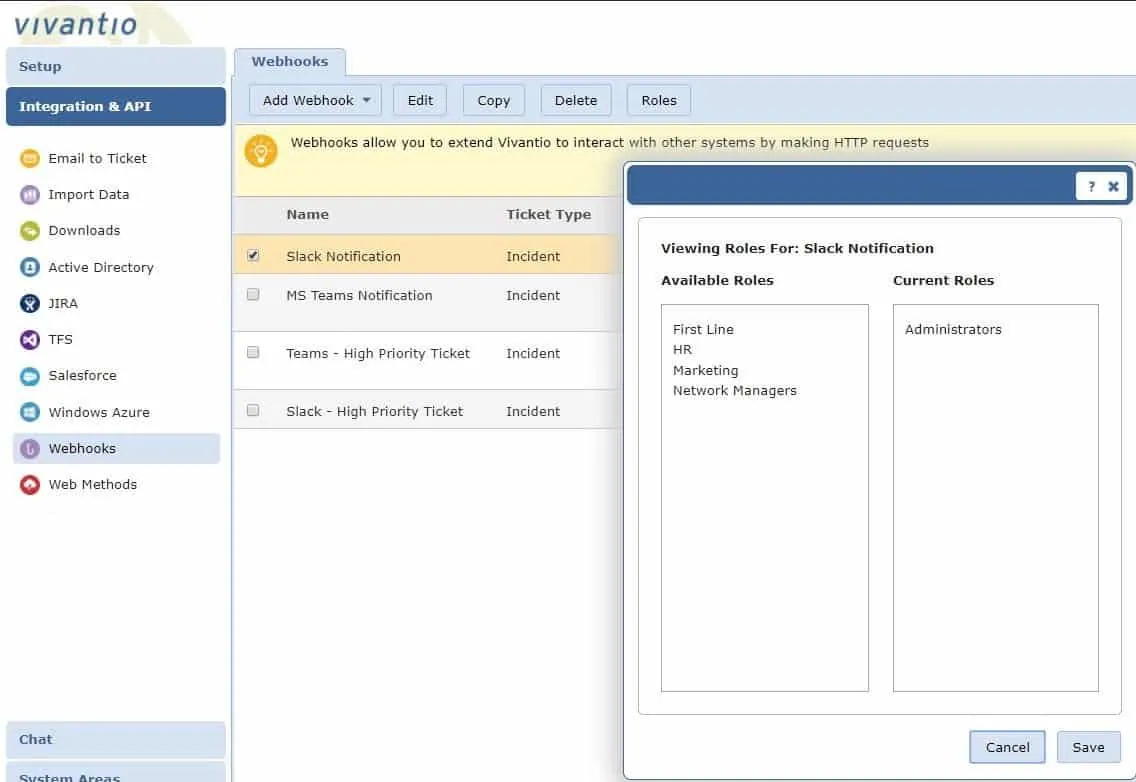This screenshot has width=1136, height=782.
Task: Click the Name column header
Action: point(307,215)
